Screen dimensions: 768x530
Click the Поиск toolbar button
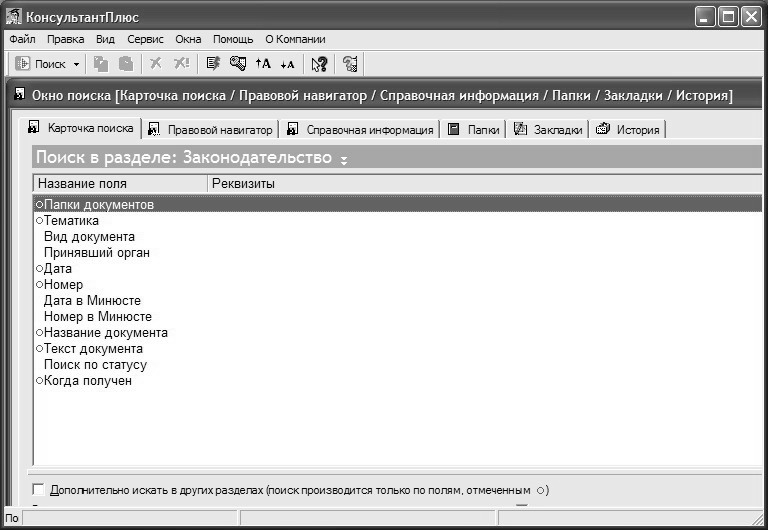(40, 64)
